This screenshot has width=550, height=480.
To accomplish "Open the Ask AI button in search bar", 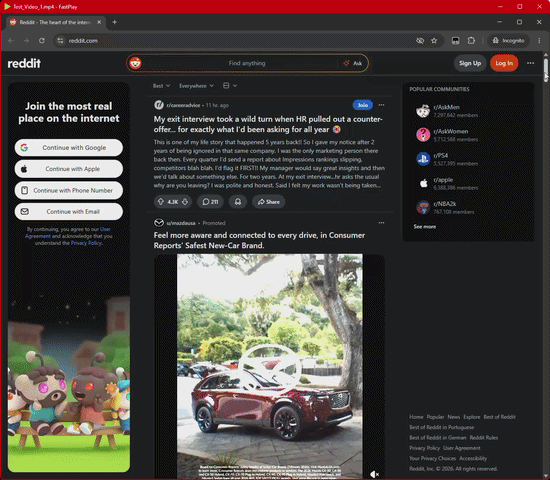I will 353,63.
